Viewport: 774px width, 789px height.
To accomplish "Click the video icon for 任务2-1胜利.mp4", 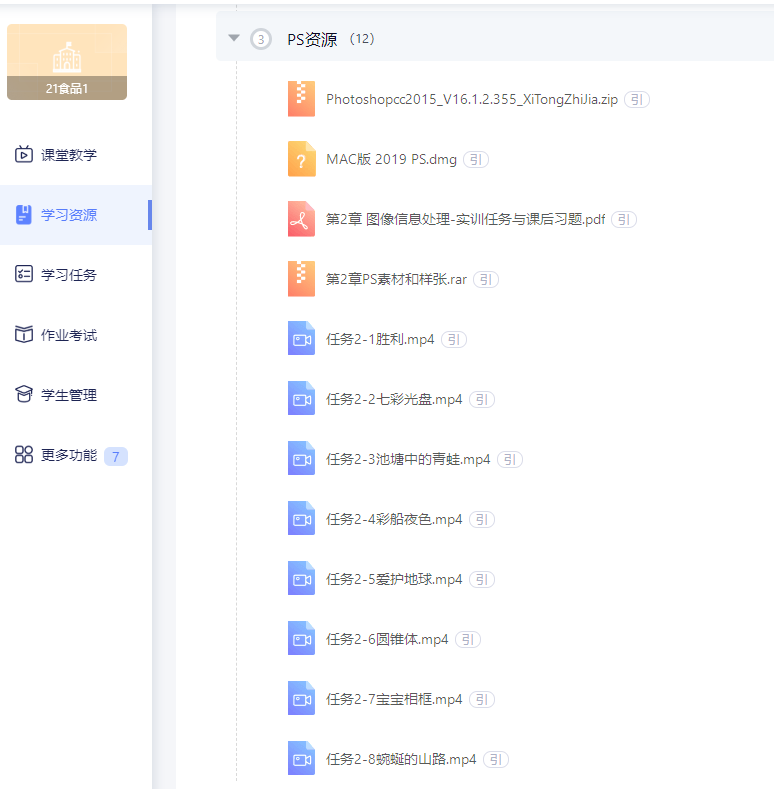I will click(x=301, y=339).
